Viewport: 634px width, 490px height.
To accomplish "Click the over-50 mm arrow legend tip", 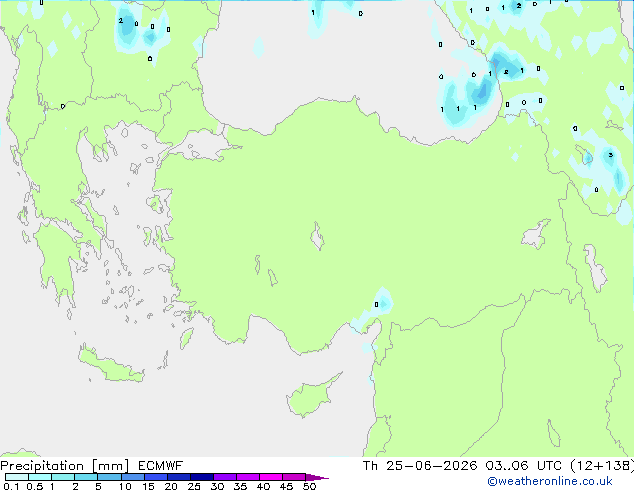I will pyautogui.click(x=317, y=478).
